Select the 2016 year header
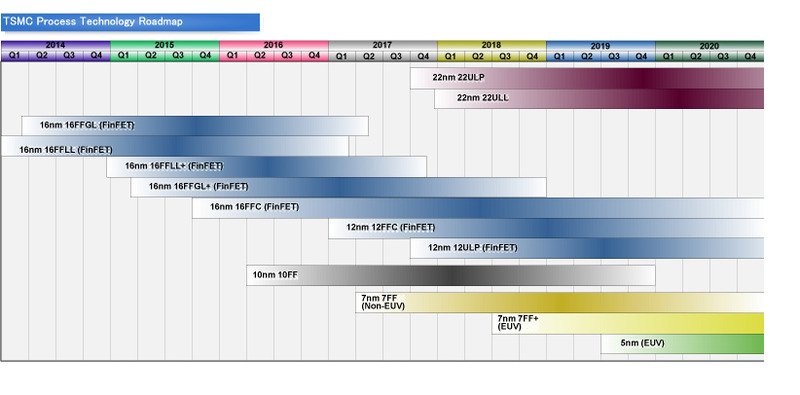 click(274, 45)
